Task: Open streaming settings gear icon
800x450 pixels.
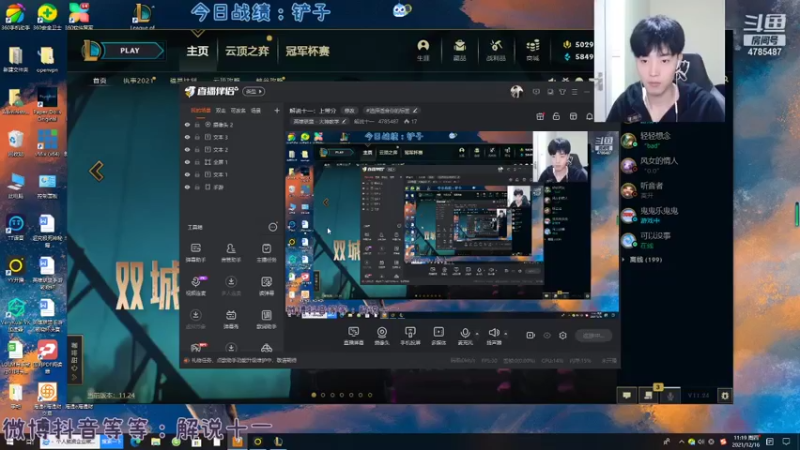Action: point(563,335)
